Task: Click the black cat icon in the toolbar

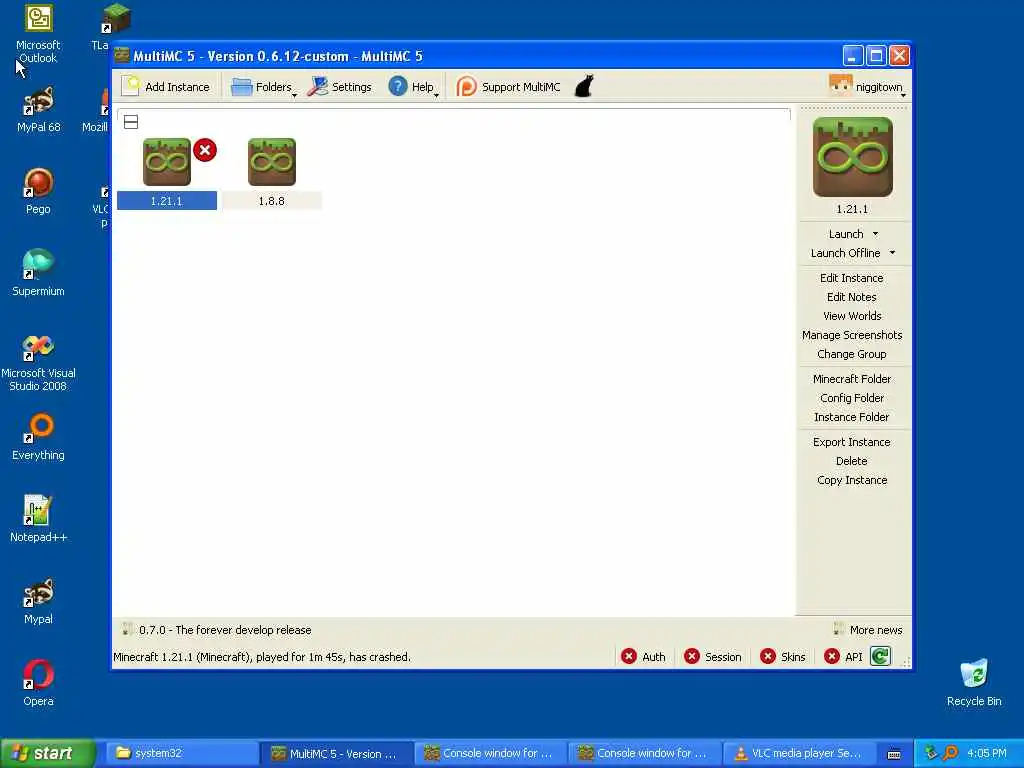Action: click(x=584, y=86)
